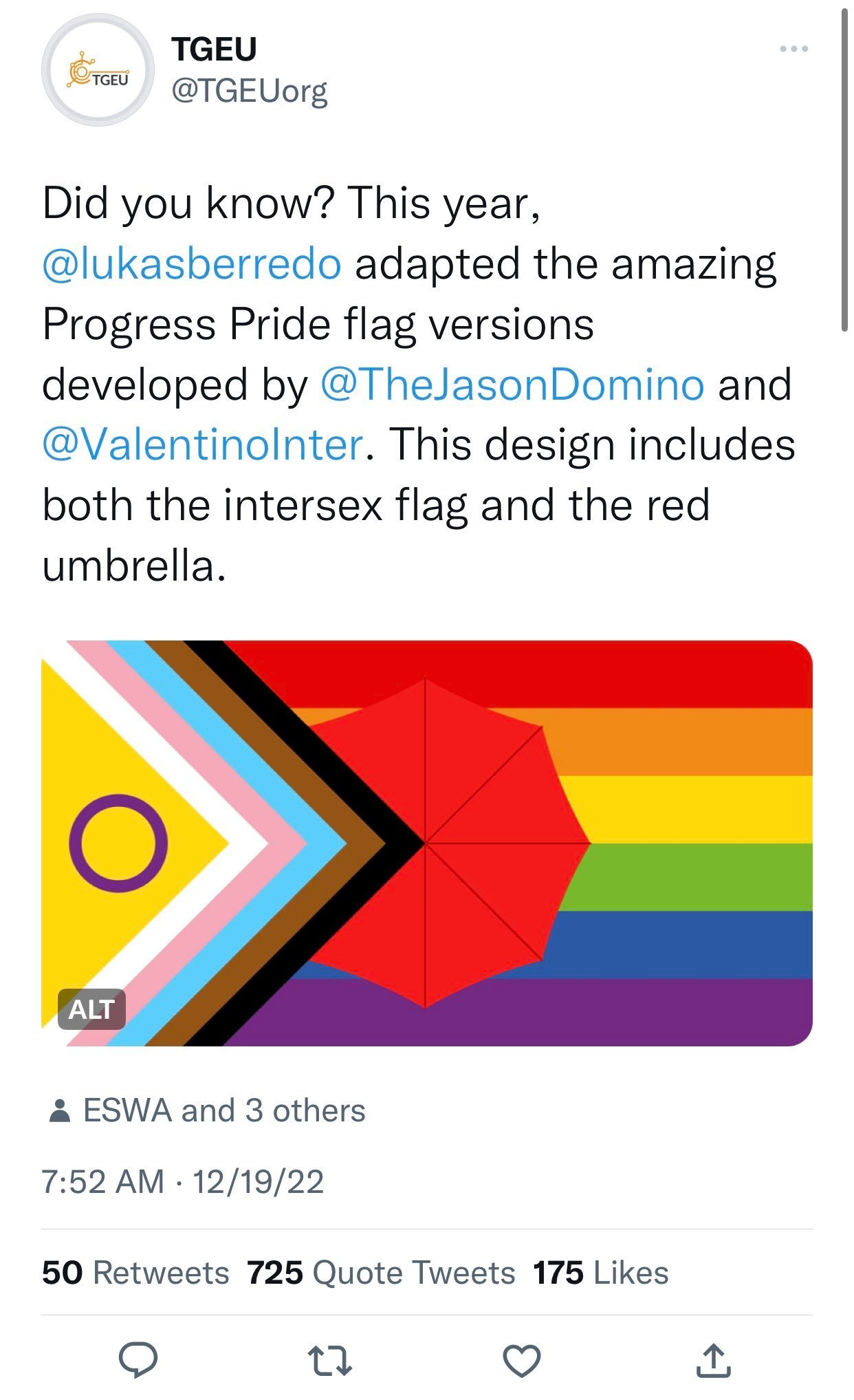The image size is (854, 1400).
Task: Tap the TGEU display name
Action: (x=215, y=49)
